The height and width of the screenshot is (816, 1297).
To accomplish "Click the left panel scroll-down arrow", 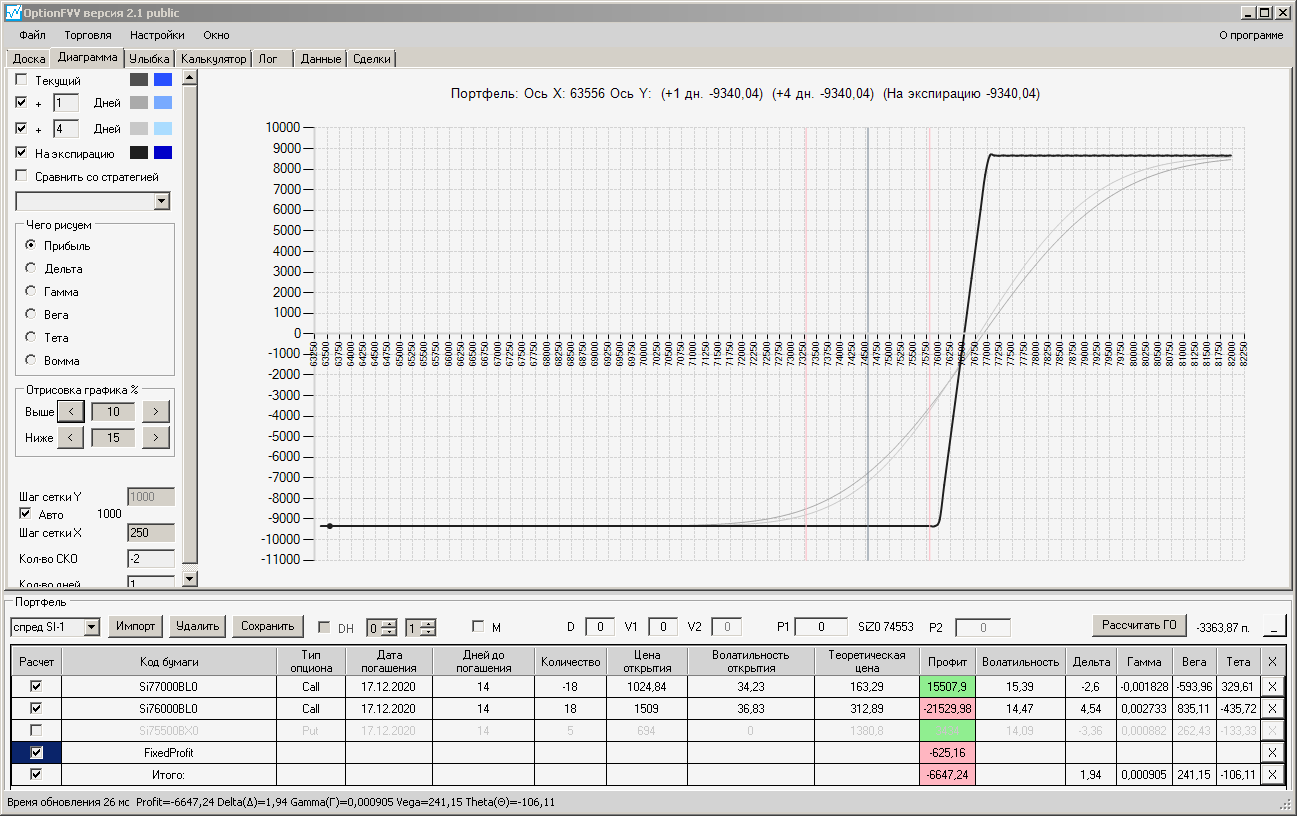I will 190,578.
